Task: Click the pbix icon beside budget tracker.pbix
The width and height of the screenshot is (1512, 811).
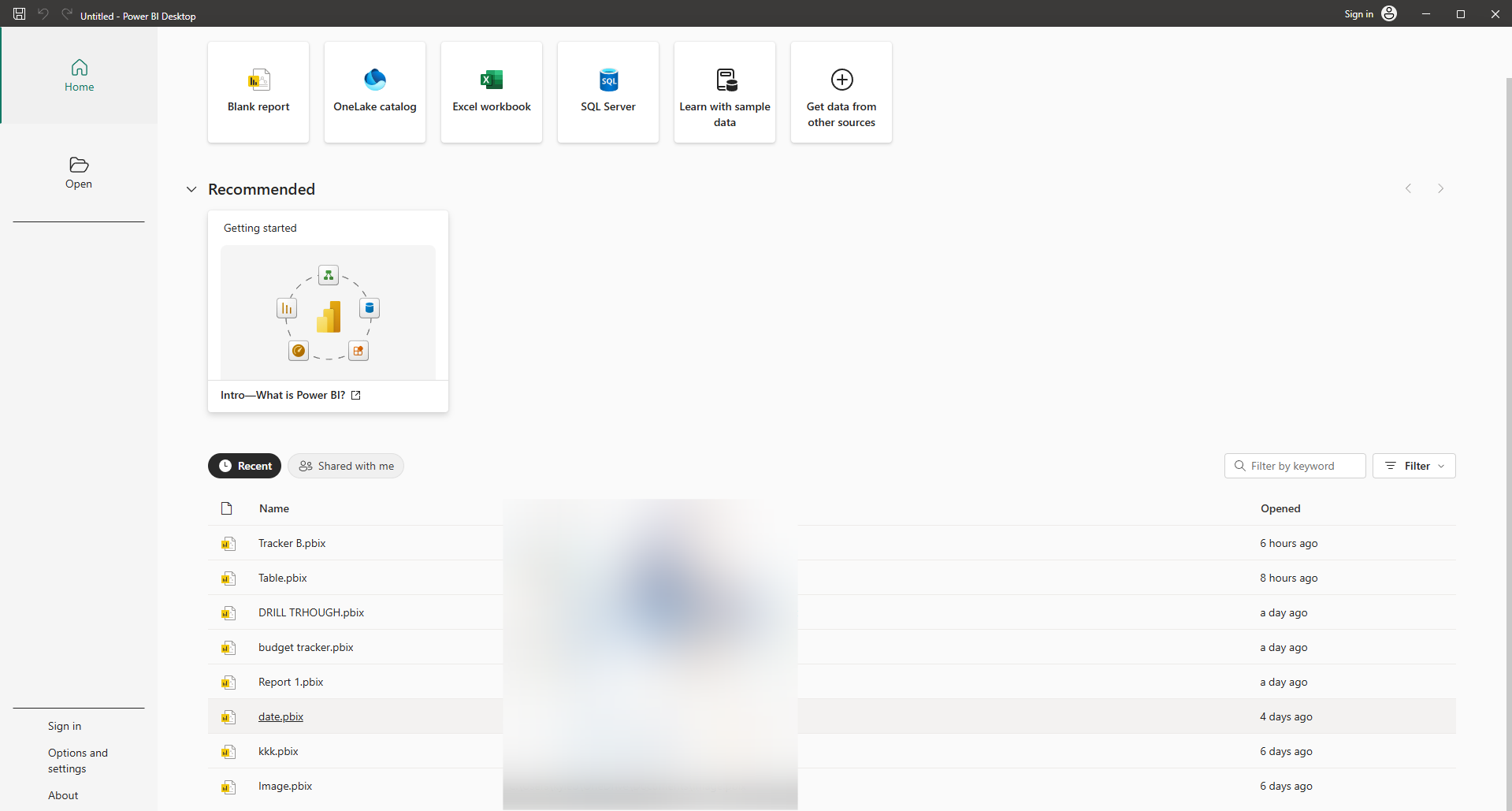Action: click(x=228, y=647)
